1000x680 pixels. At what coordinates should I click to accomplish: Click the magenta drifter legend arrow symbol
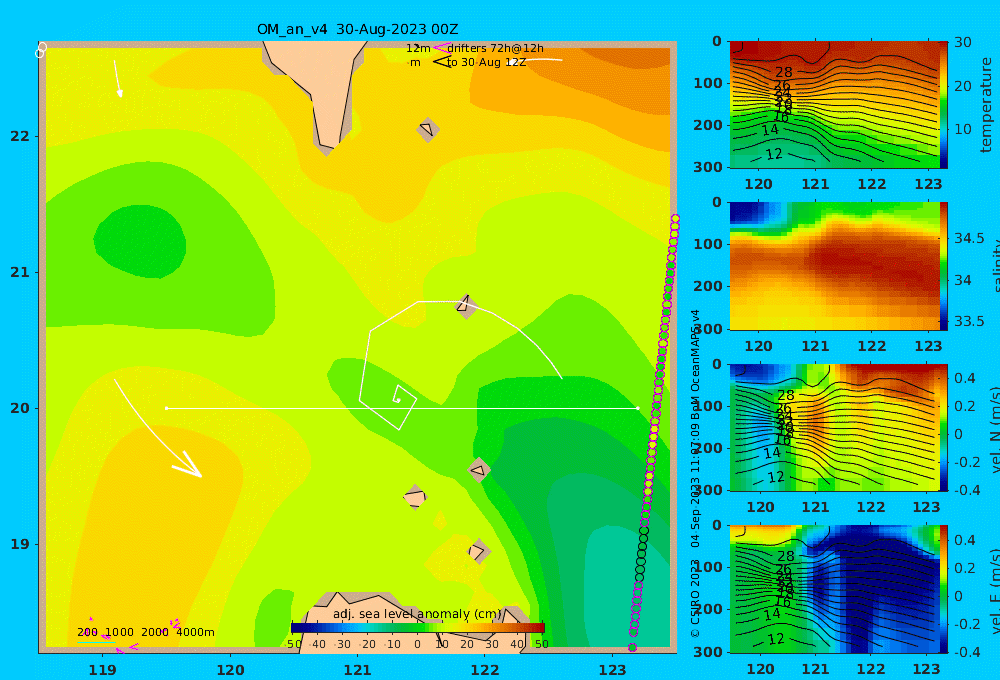[441, 48]
